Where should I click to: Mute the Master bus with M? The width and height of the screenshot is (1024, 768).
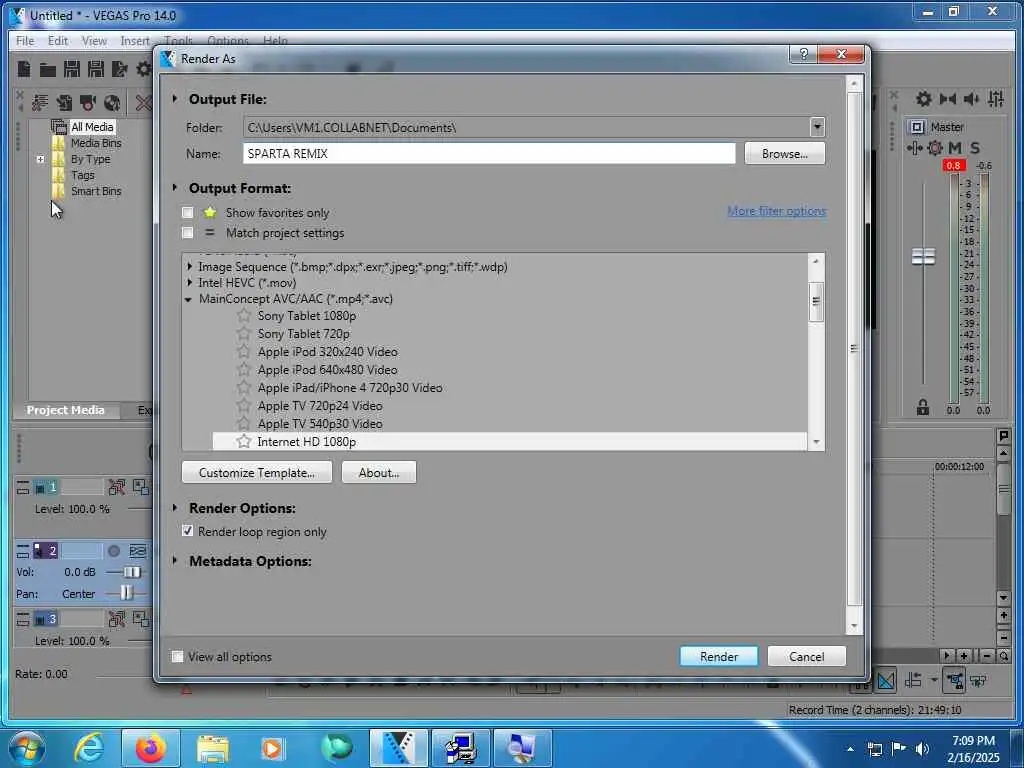tap(955, 148)
